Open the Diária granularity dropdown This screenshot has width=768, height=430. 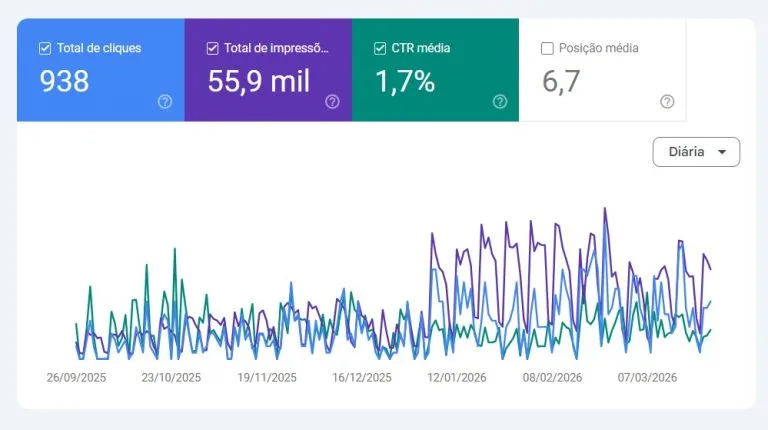pyautogui.click(x=696, y=152)
